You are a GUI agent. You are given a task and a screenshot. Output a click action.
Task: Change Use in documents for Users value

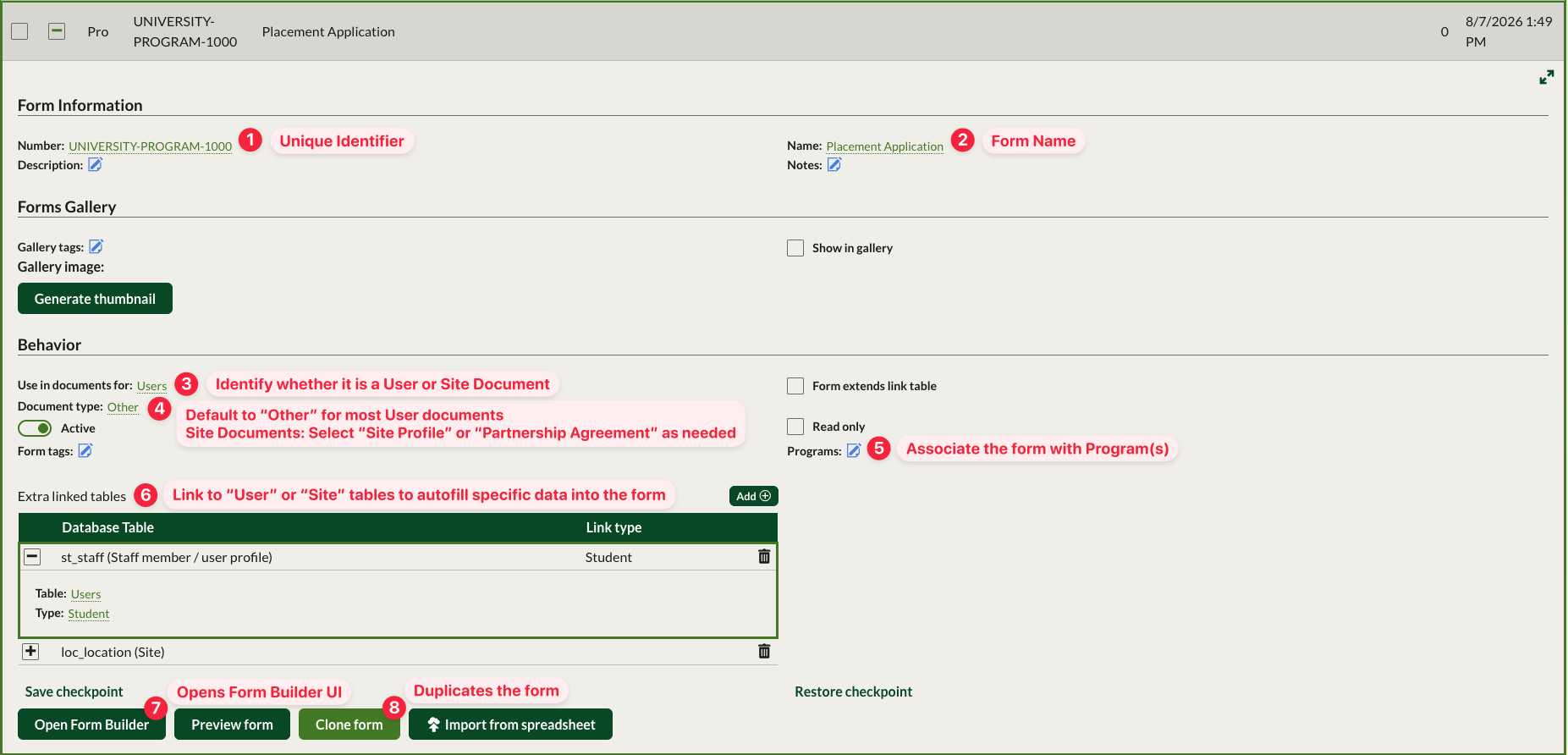coord(152,386)
